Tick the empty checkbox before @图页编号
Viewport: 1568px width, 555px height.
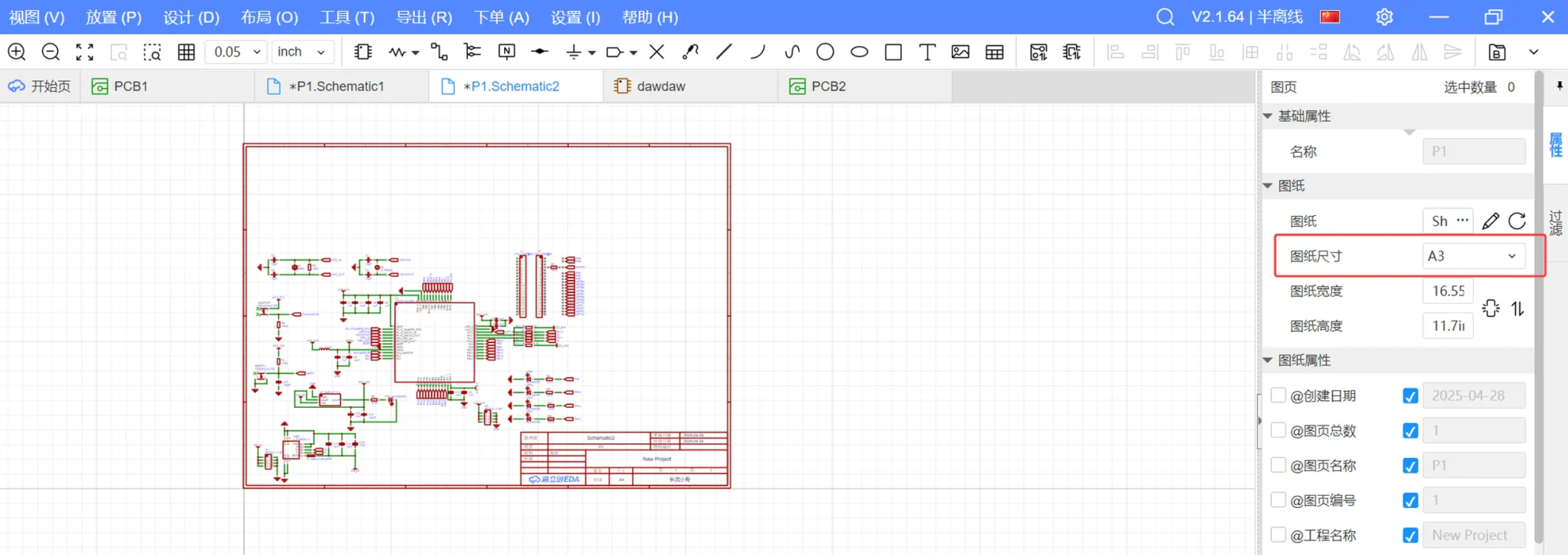(1278, 500)
